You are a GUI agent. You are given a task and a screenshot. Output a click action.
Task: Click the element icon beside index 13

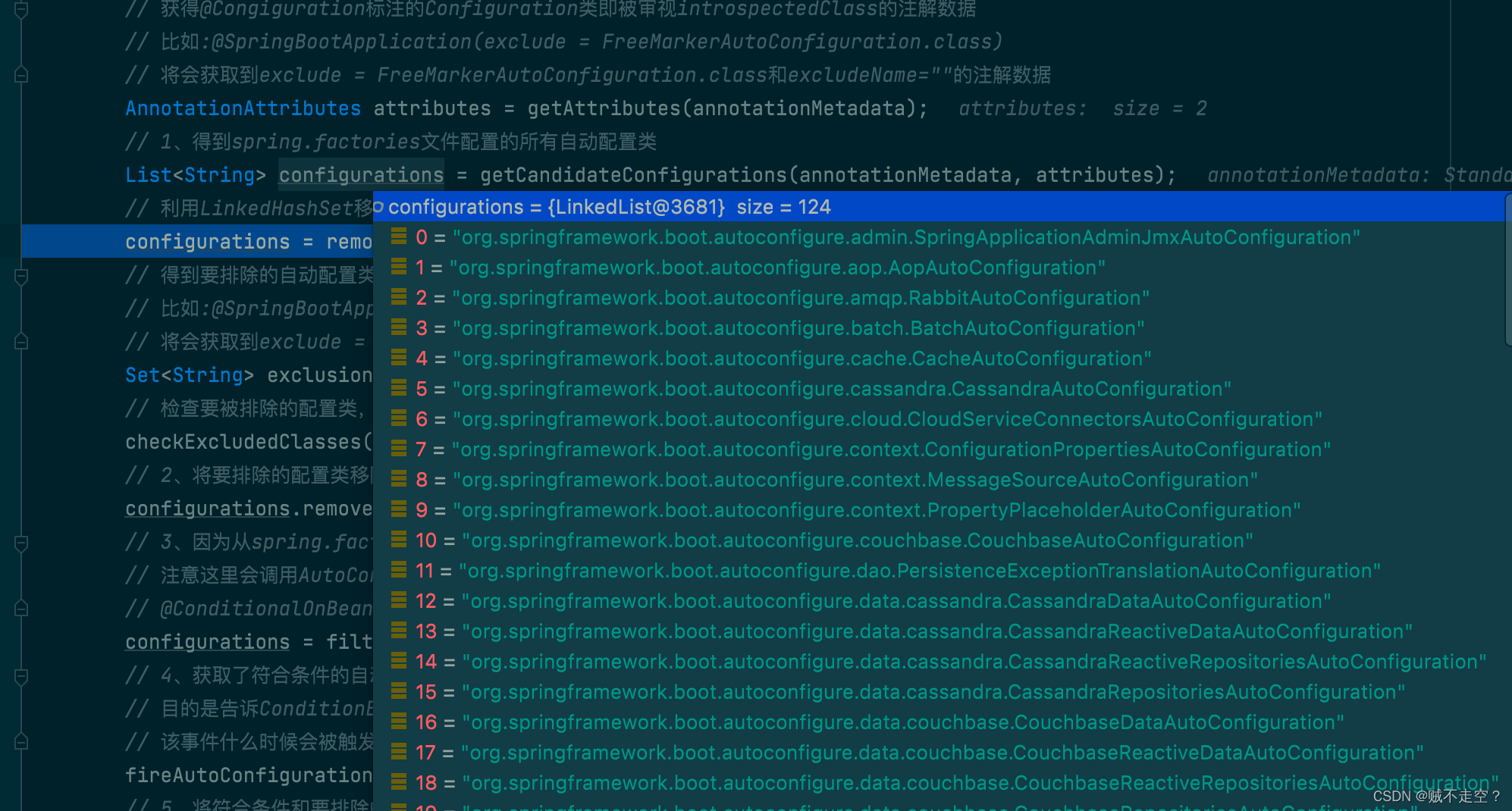399,631
